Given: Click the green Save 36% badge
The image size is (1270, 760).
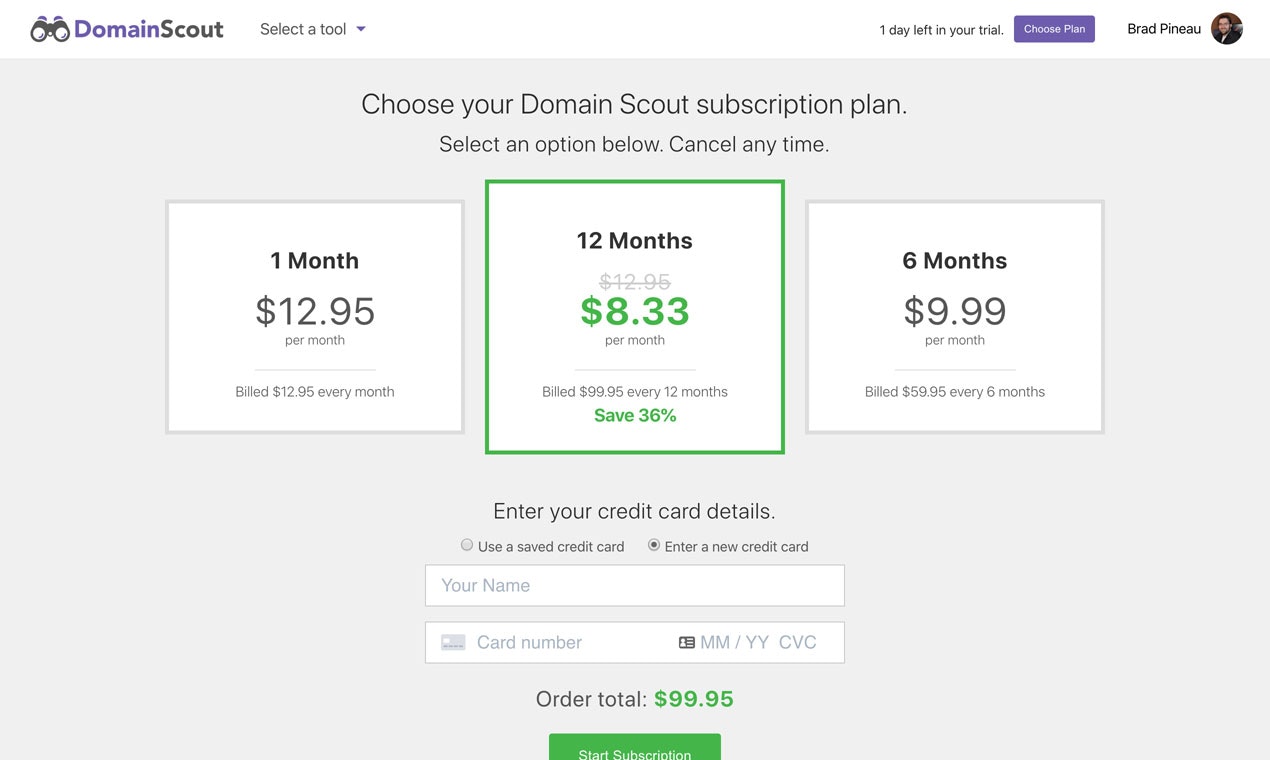Looking at the screenshot, I should [x=634, y=415].
